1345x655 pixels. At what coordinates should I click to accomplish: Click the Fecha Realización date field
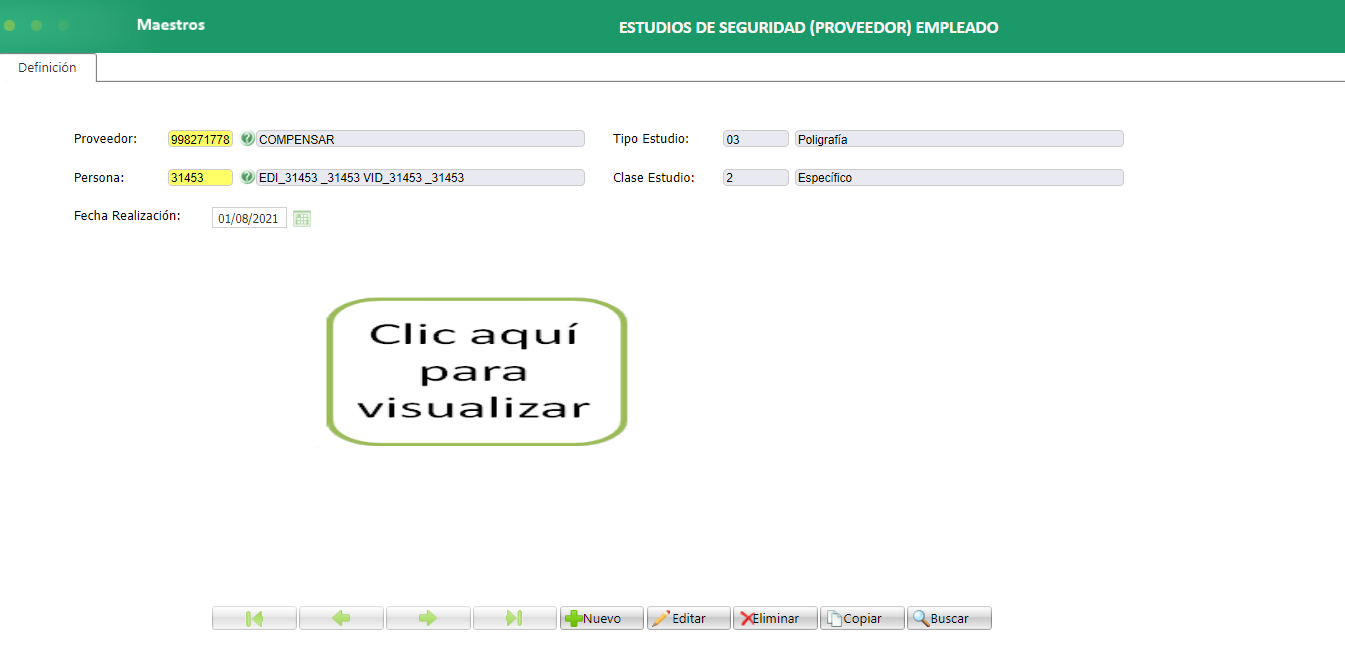pos(248,217)
